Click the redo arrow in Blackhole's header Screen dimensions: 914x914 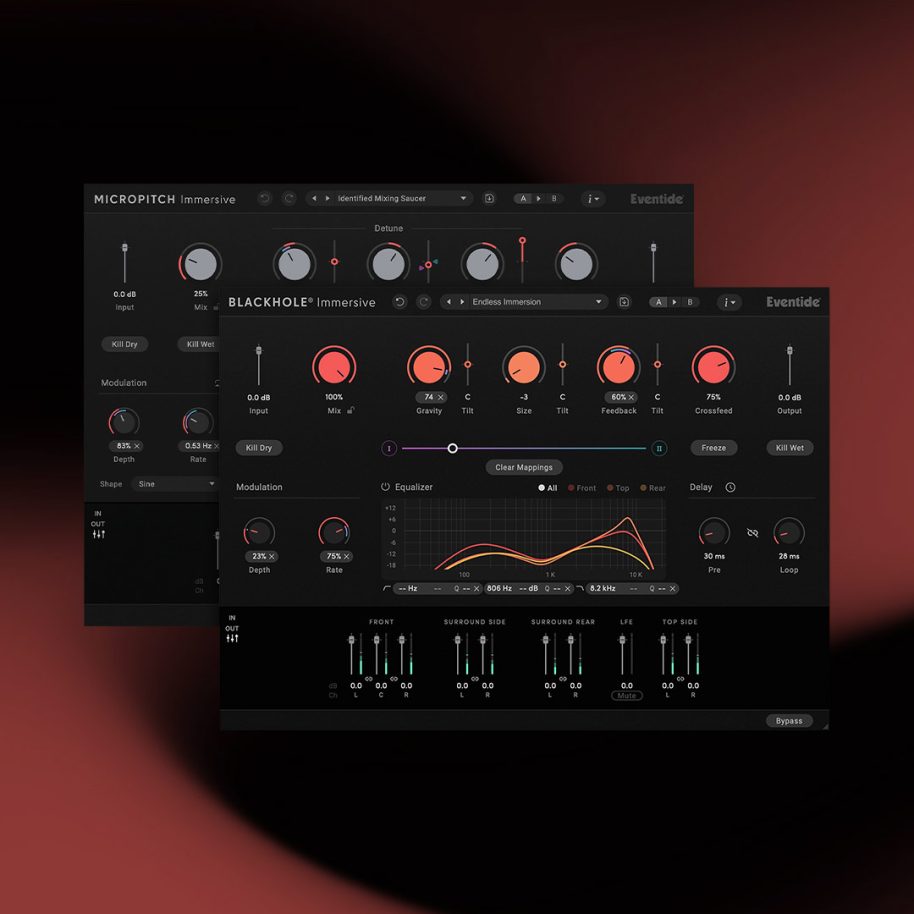pyautogui.click(x=424, y=302)
